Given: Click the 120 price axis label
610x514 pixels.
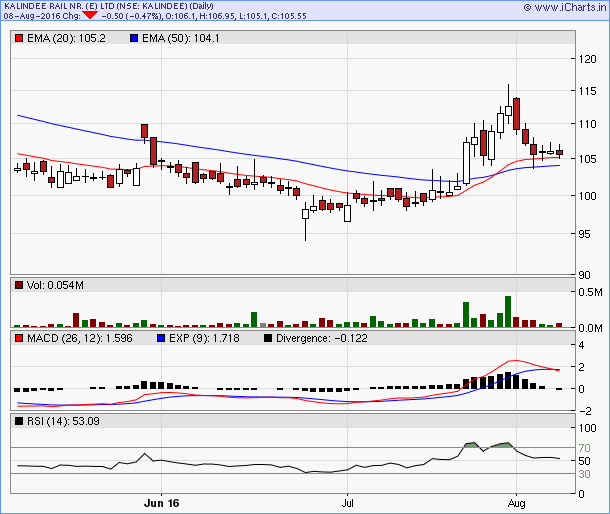Looking at the screenshot, I should pyautogui.click(x=587, y=59).
